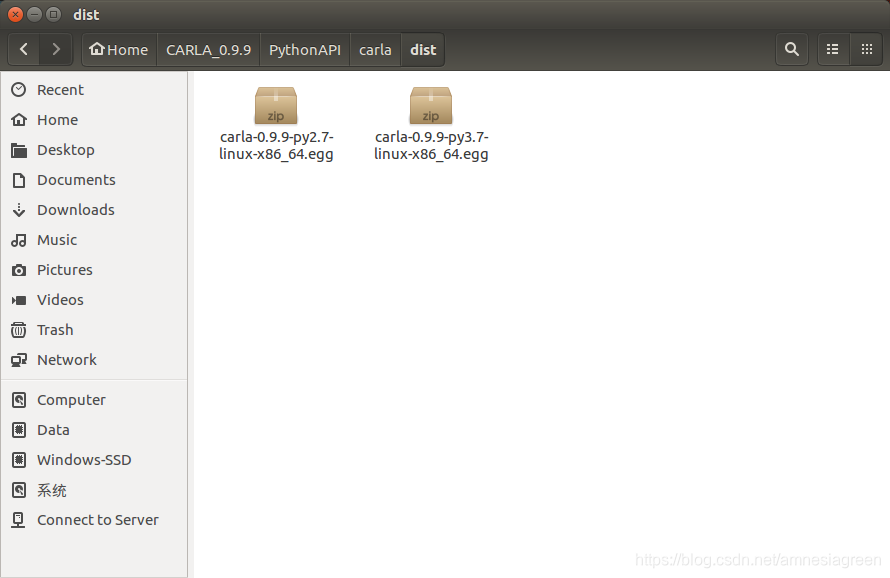Open the Documents sidebar entry label
Viewport: 890px width, 578px height.
(76, 180)
